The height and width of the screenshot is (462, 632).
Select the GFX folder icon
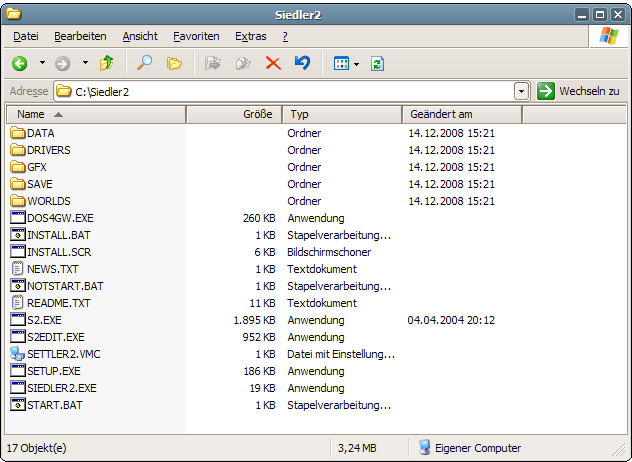(x=18, y=166)
